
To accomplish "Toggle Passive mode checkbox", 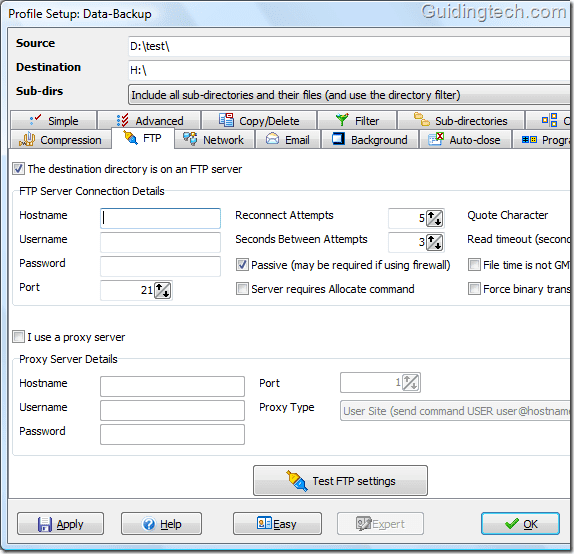I will tap(242, 265).
